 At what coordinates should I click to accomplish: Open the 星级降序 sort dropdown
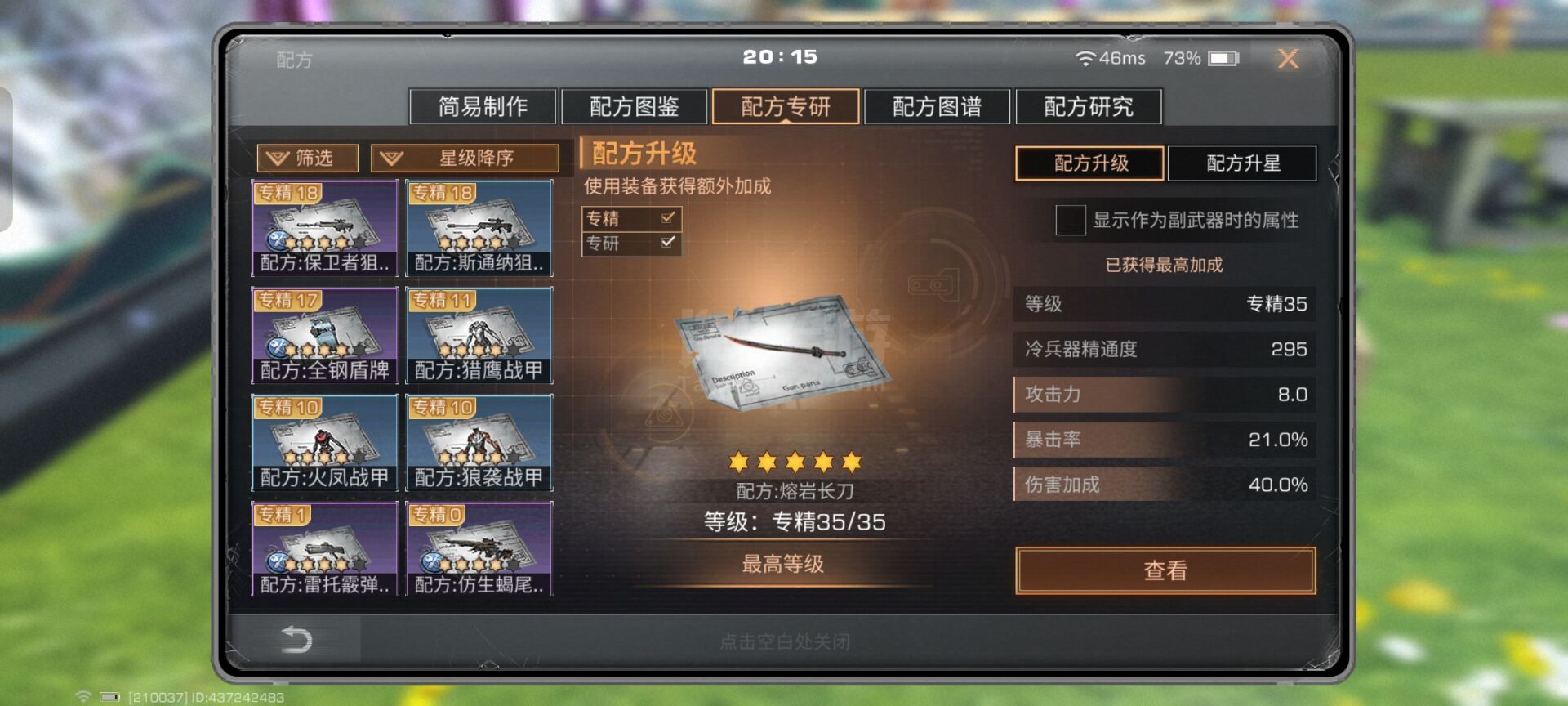pos(465,158)
